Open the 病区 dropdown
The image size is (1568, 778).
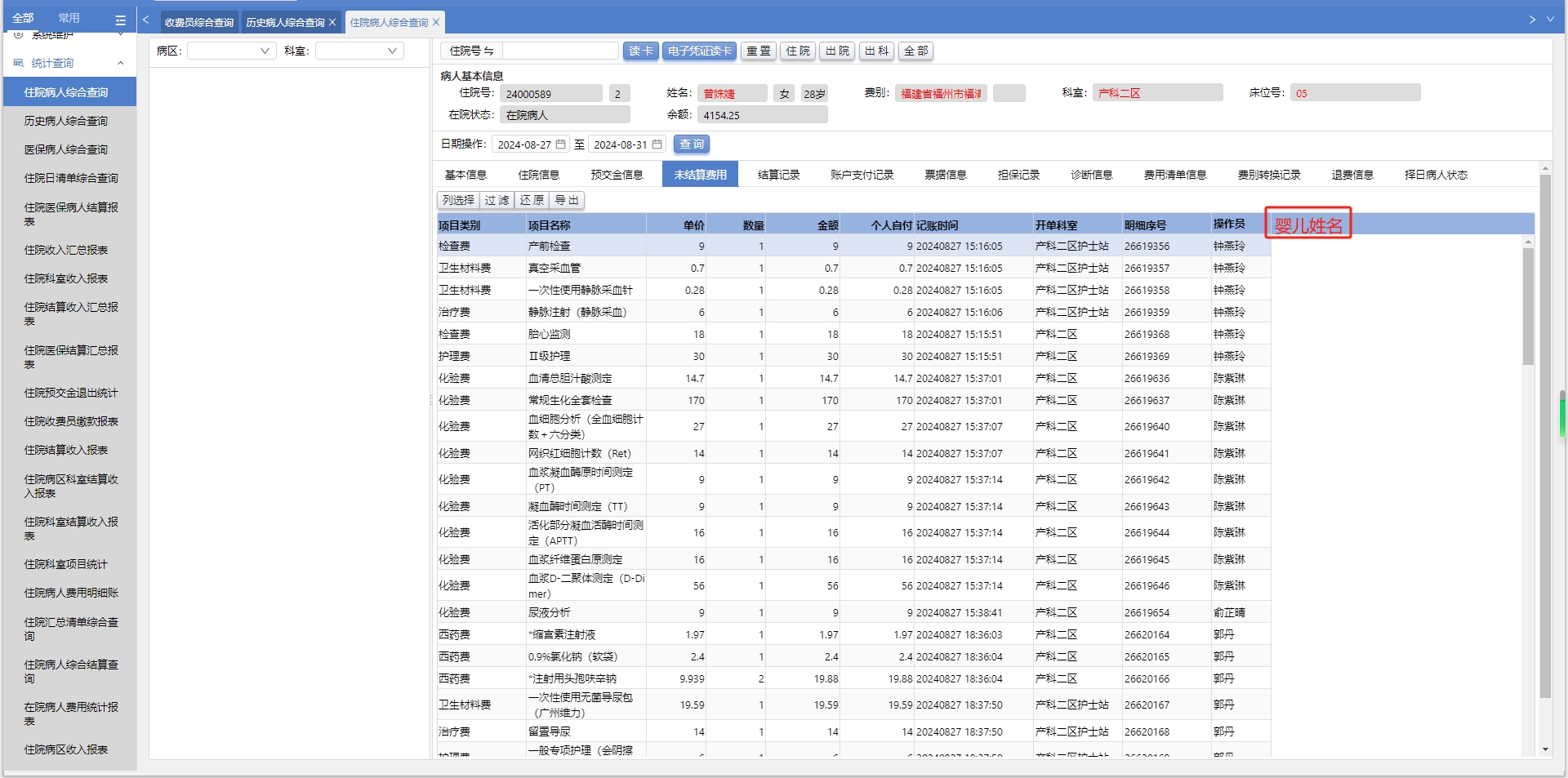[232, 51]
